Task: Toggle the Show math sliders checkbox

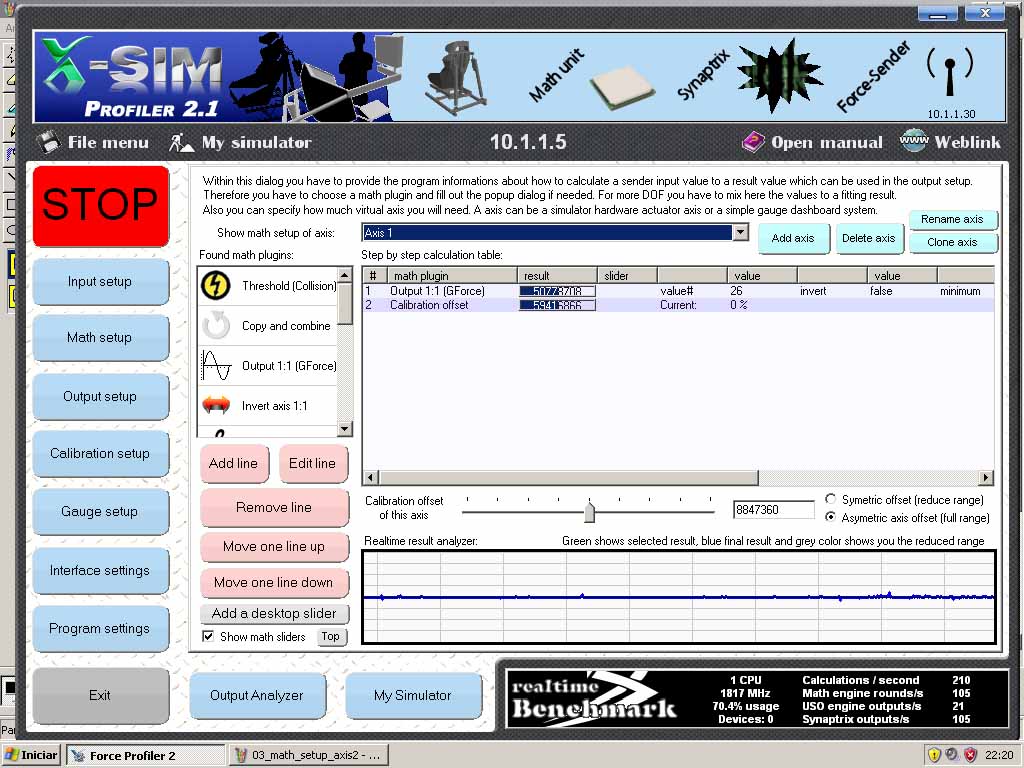Action: [208, 636]
